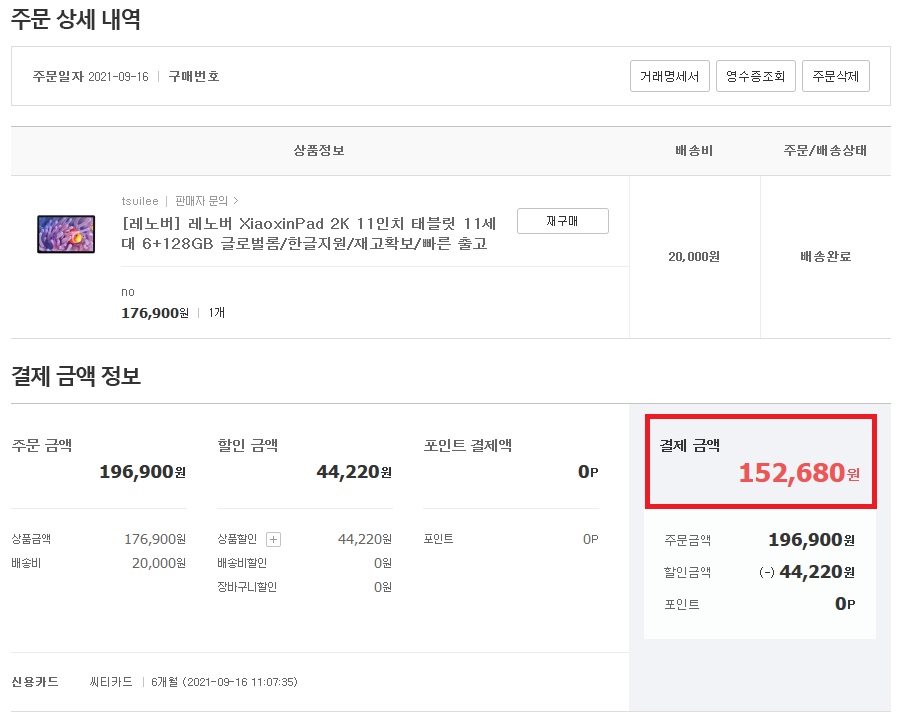Open 판매자 문의 seller inquiry link
The width and height of the screenshot is (898, 722).
(201, 201)
